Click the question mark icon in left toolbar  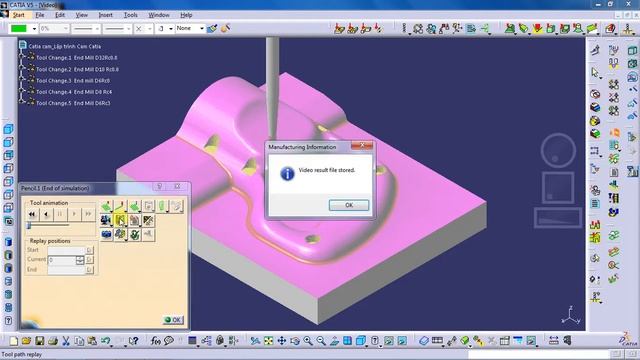coord(8,321)
